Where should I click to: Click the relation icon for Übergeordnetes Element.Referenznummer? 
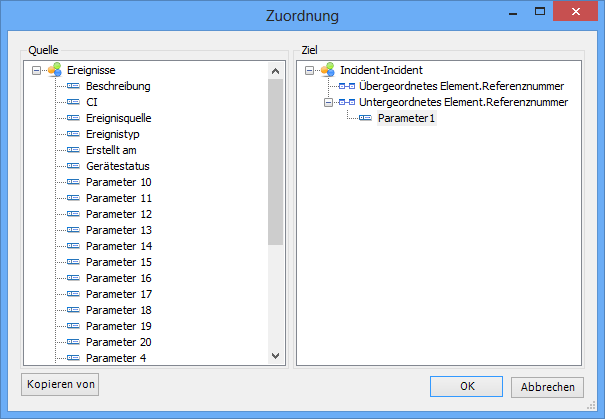[347, 87]
